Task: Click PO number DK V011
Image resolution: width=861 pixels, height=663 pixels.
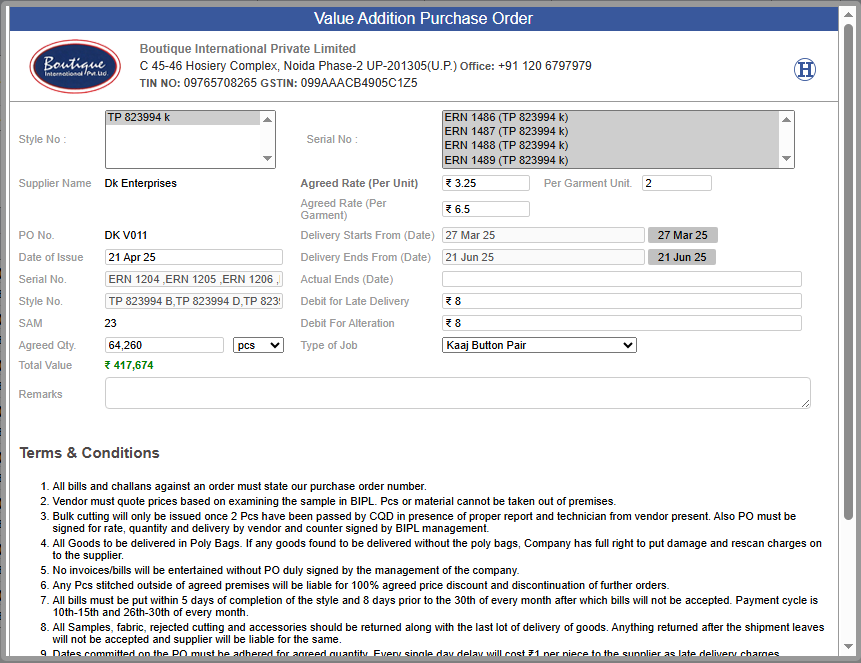Action: [126, 235]
